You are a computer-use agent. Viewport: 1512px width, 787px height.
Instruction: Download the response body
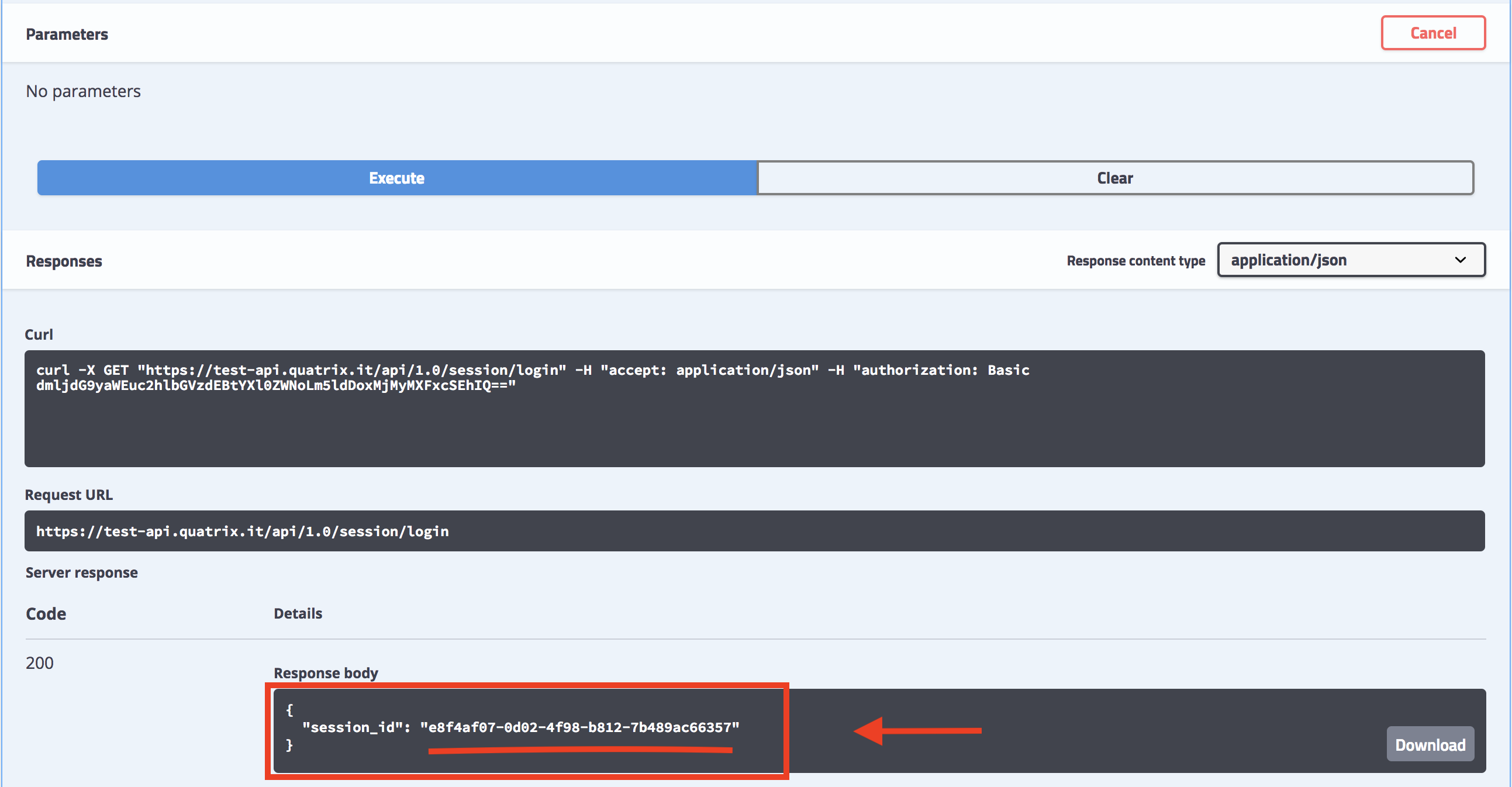coord(1430,744)
